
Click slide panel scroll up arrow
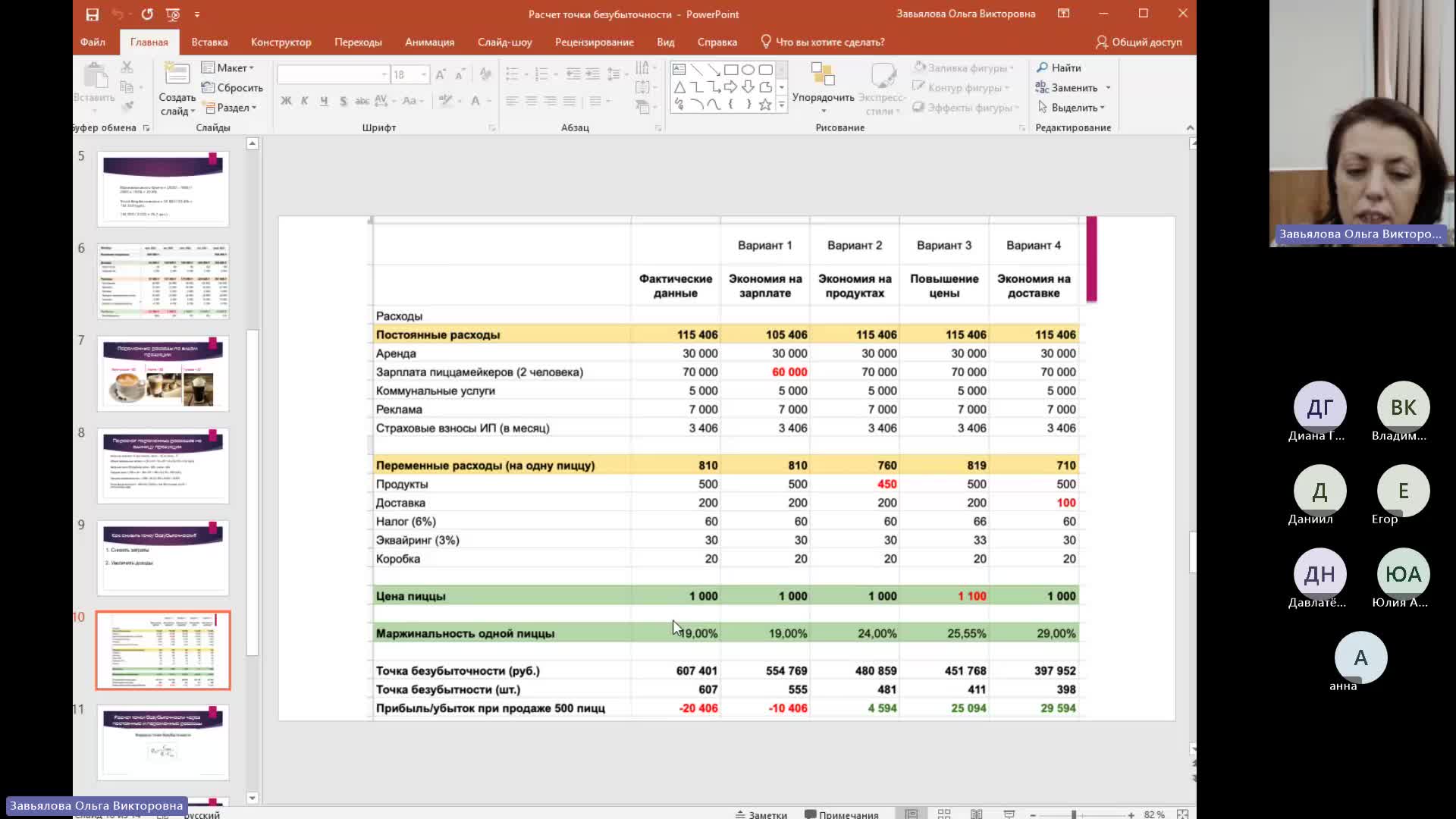[253, 143]
